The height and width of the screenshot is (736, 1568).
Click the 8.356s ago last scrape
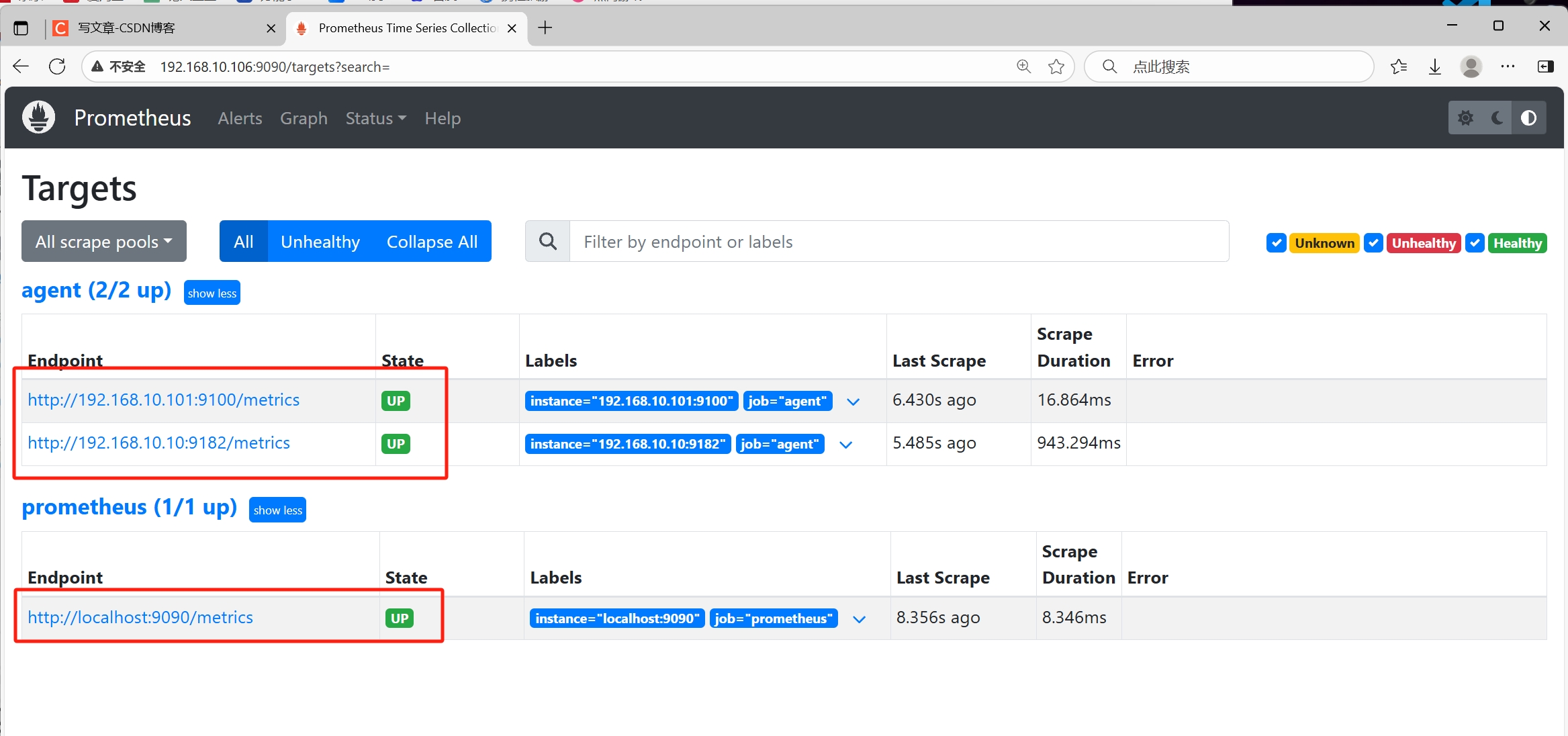[x=938, y=617]
